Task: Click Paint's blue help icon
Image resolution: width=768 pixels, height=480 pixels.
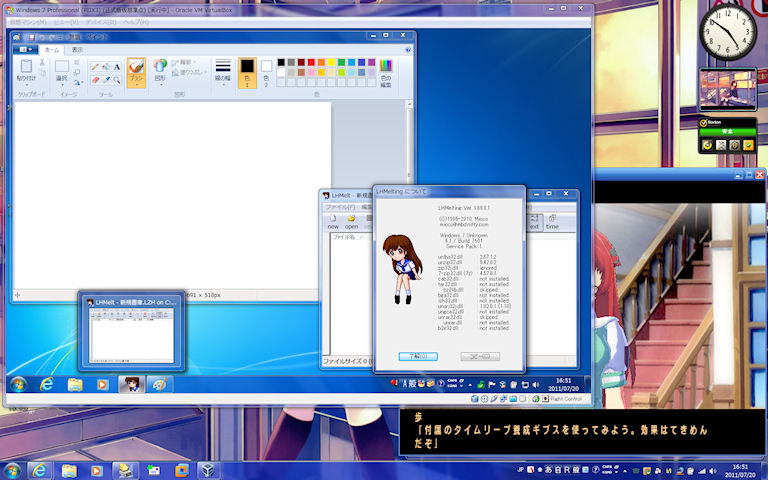Action: tap(408, 50)
